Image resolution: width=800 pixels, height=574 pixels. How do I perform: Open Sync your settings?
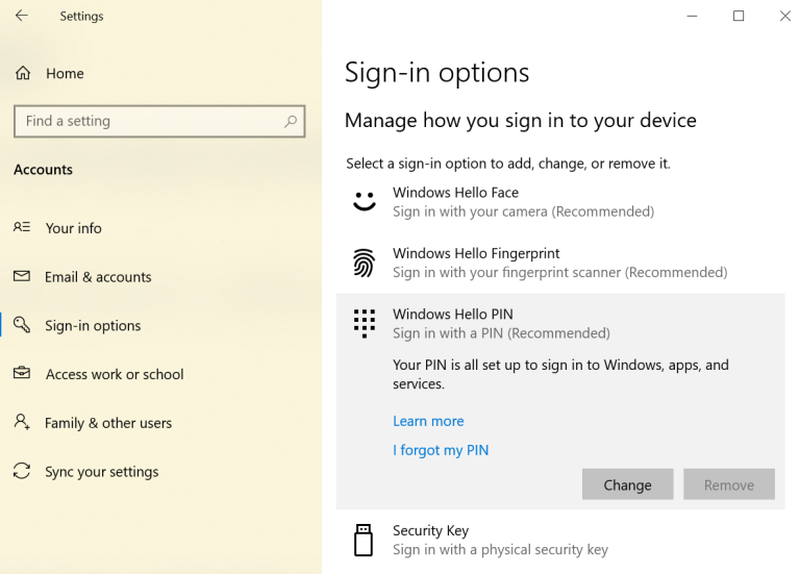tap(102, 472)
